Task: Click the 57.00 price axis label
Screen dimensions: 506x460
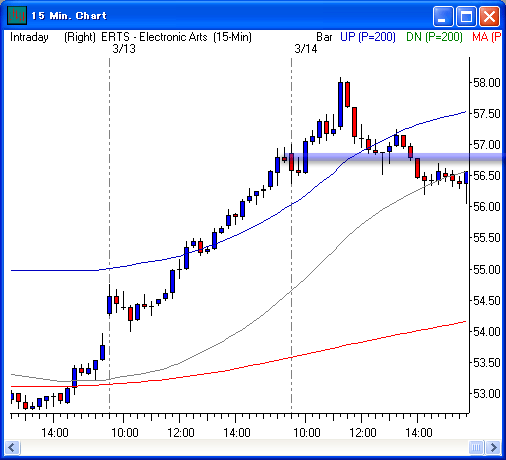Action: (487, 145)
